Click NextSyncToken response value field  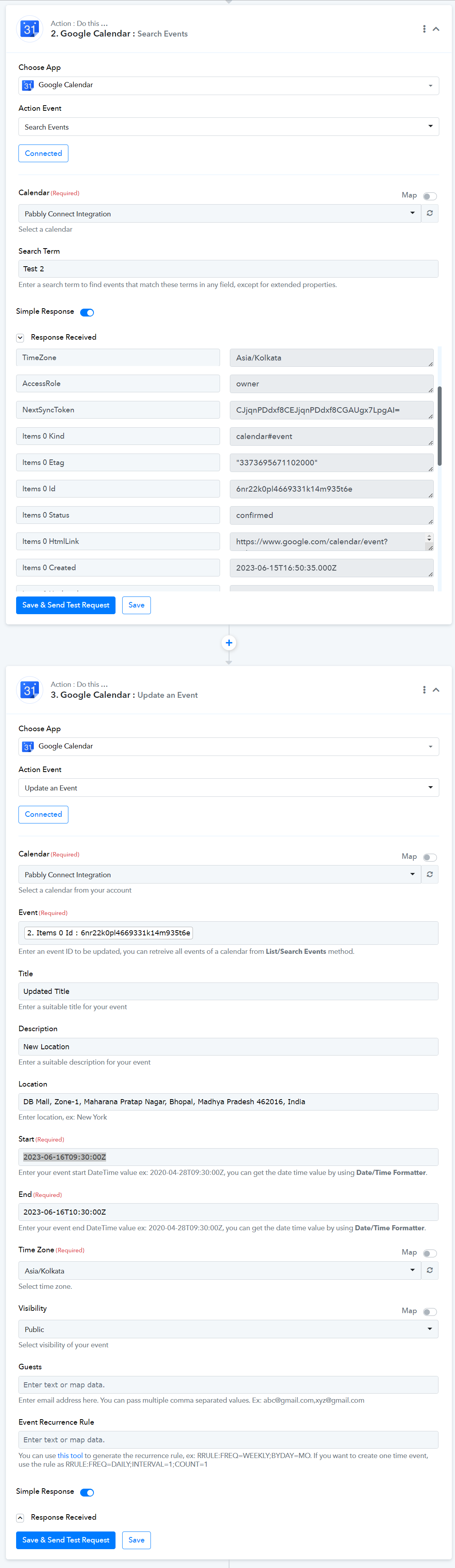tap(331, 410)
